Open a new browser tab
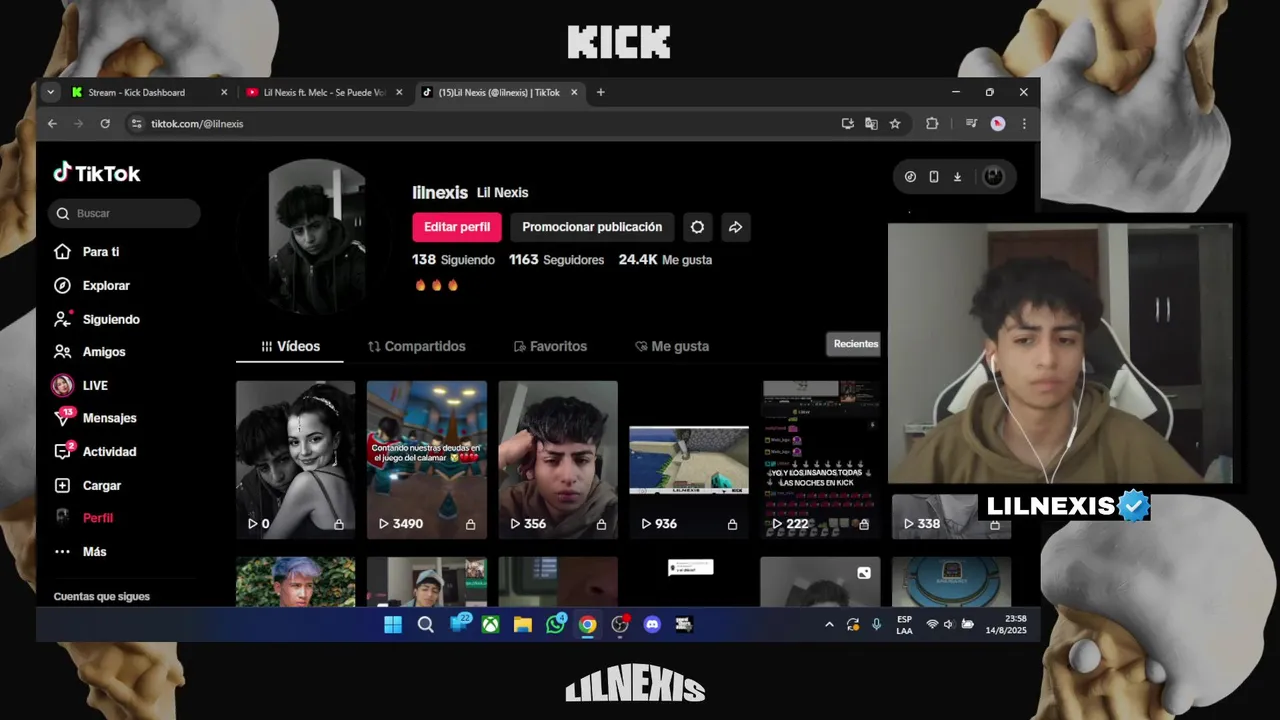 600,92
